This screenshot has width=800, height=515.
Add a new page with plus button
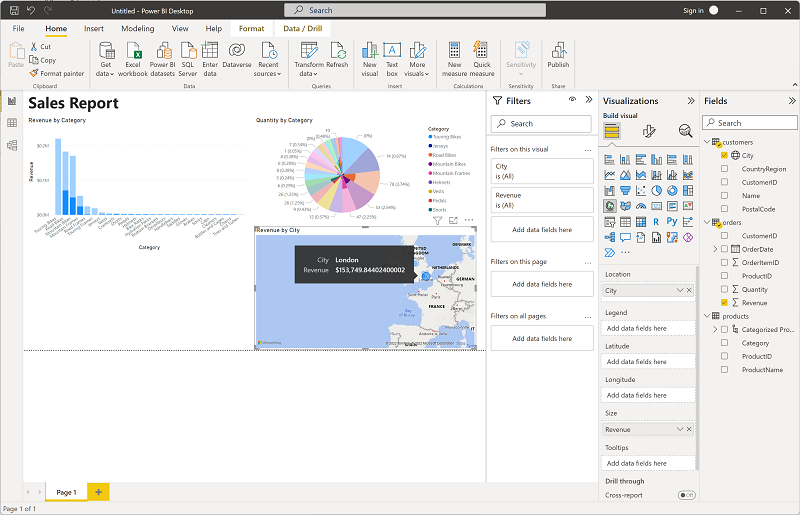98,492
